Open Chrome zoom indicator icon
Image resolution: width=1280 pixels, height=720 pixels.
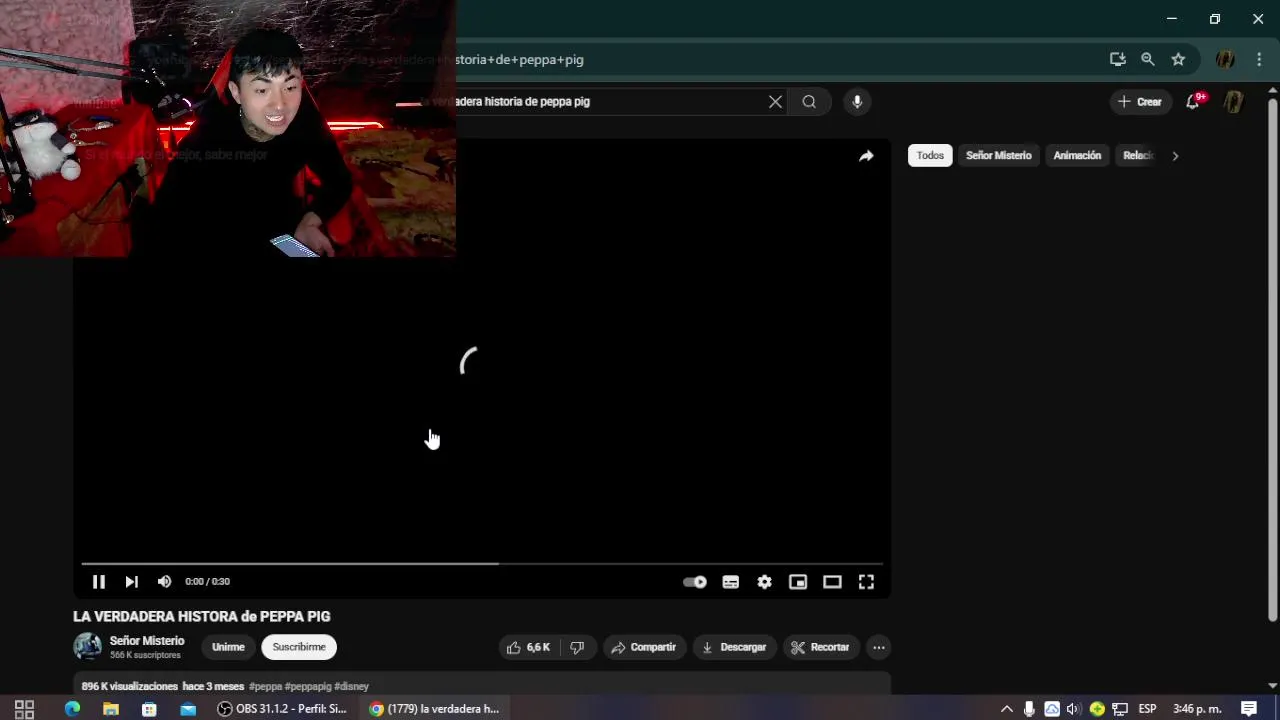[x=1148, y=59]
